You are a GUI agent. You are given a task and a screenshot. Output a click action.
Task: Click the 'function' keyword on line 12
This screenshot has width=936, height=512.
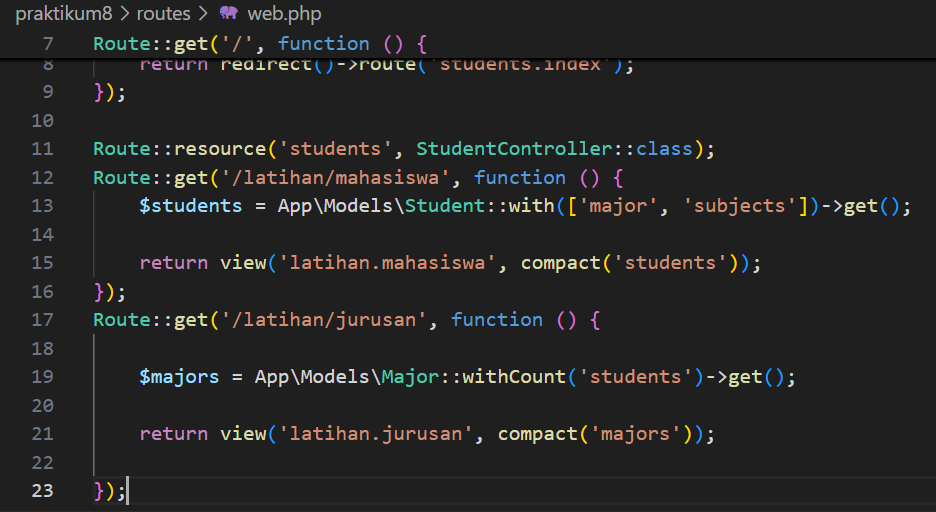pyautogui.click(x=520, y=178)
